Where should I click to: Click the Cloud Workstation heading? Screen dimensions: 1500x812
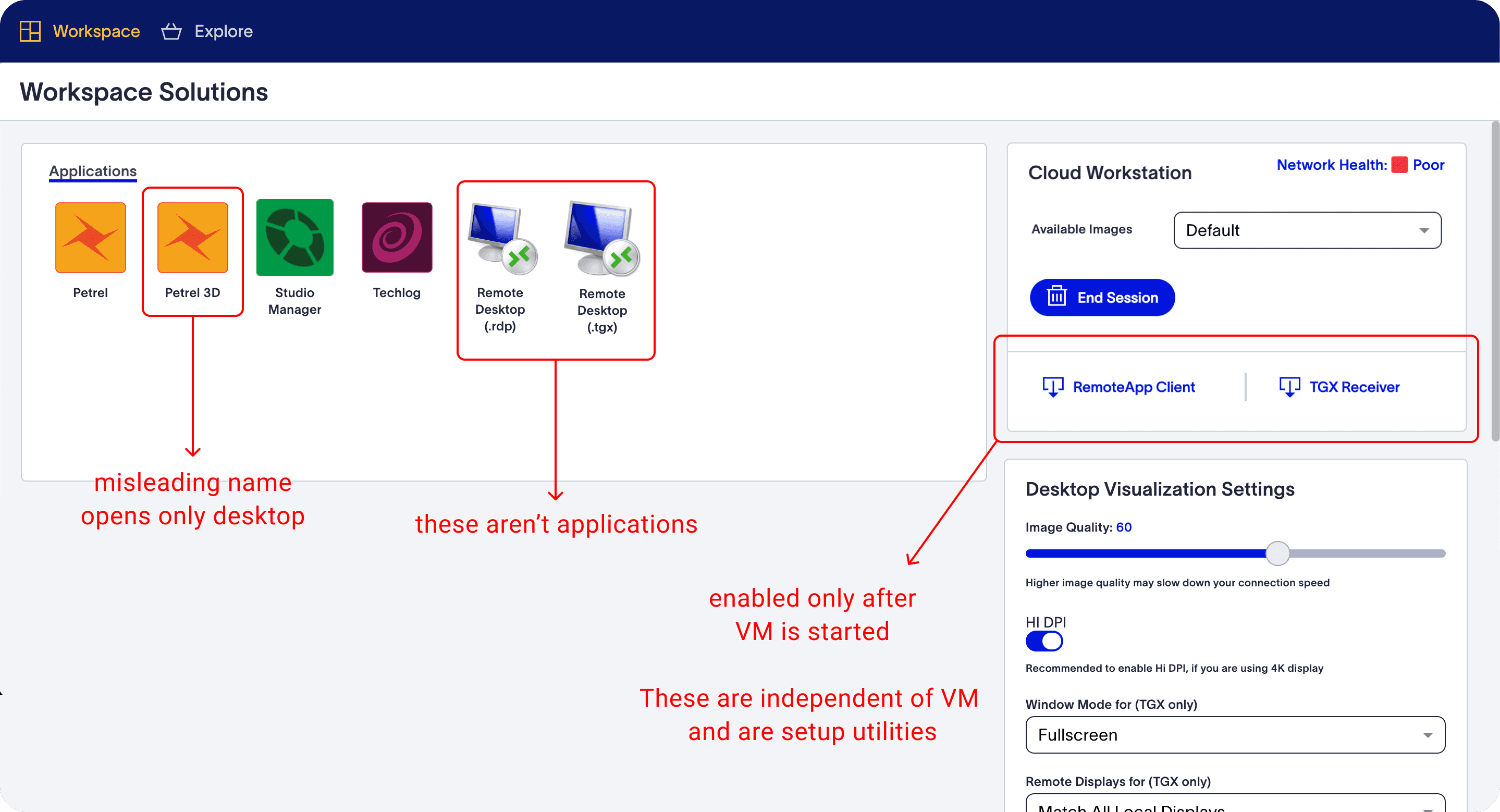click(x=1110, y=173)
